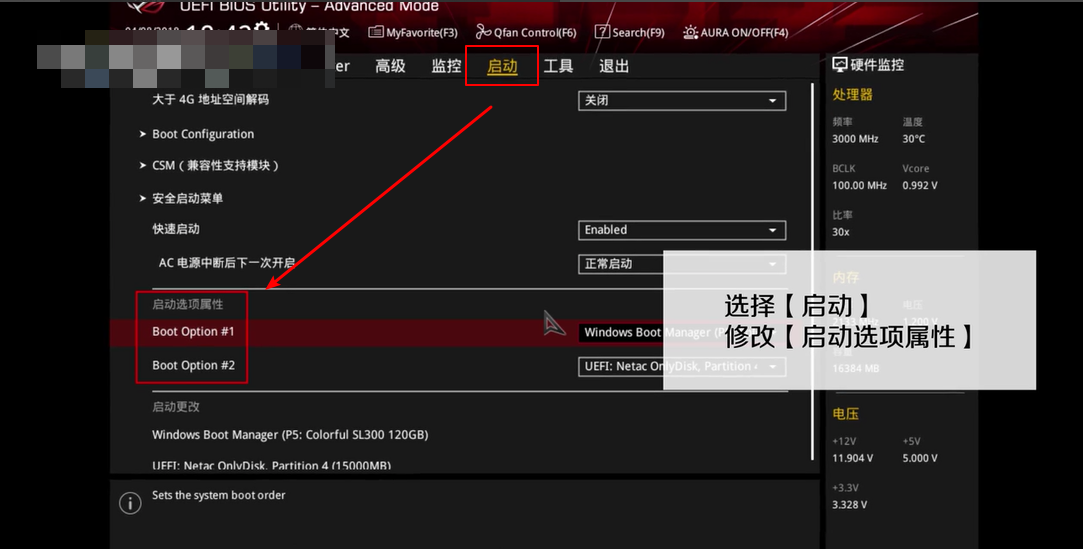Open the 工具 tab
This screenshot has height=549, width=1083.
[558, 66]
